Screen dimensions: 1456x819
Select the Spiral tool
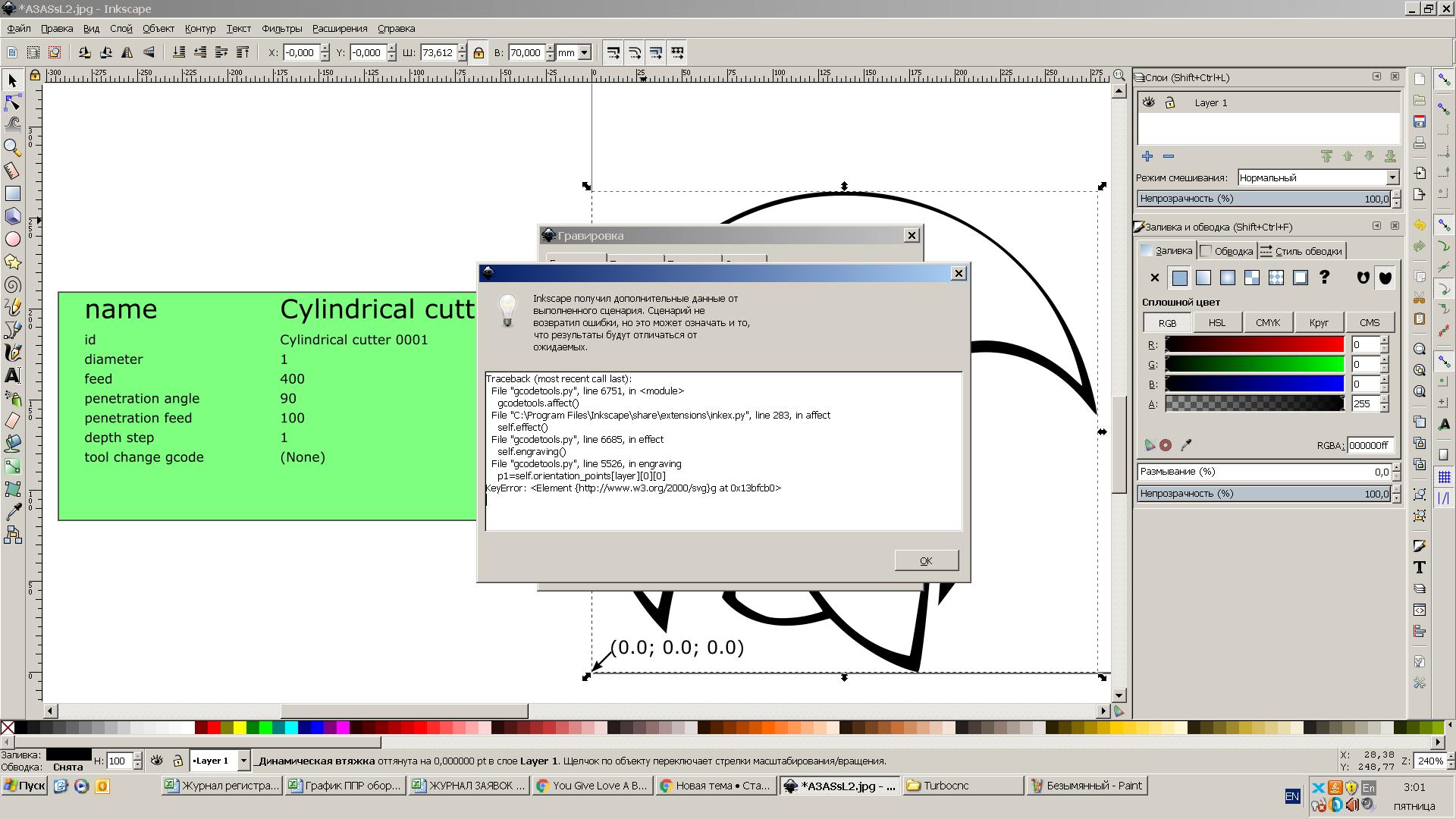(x=12, y=285)
